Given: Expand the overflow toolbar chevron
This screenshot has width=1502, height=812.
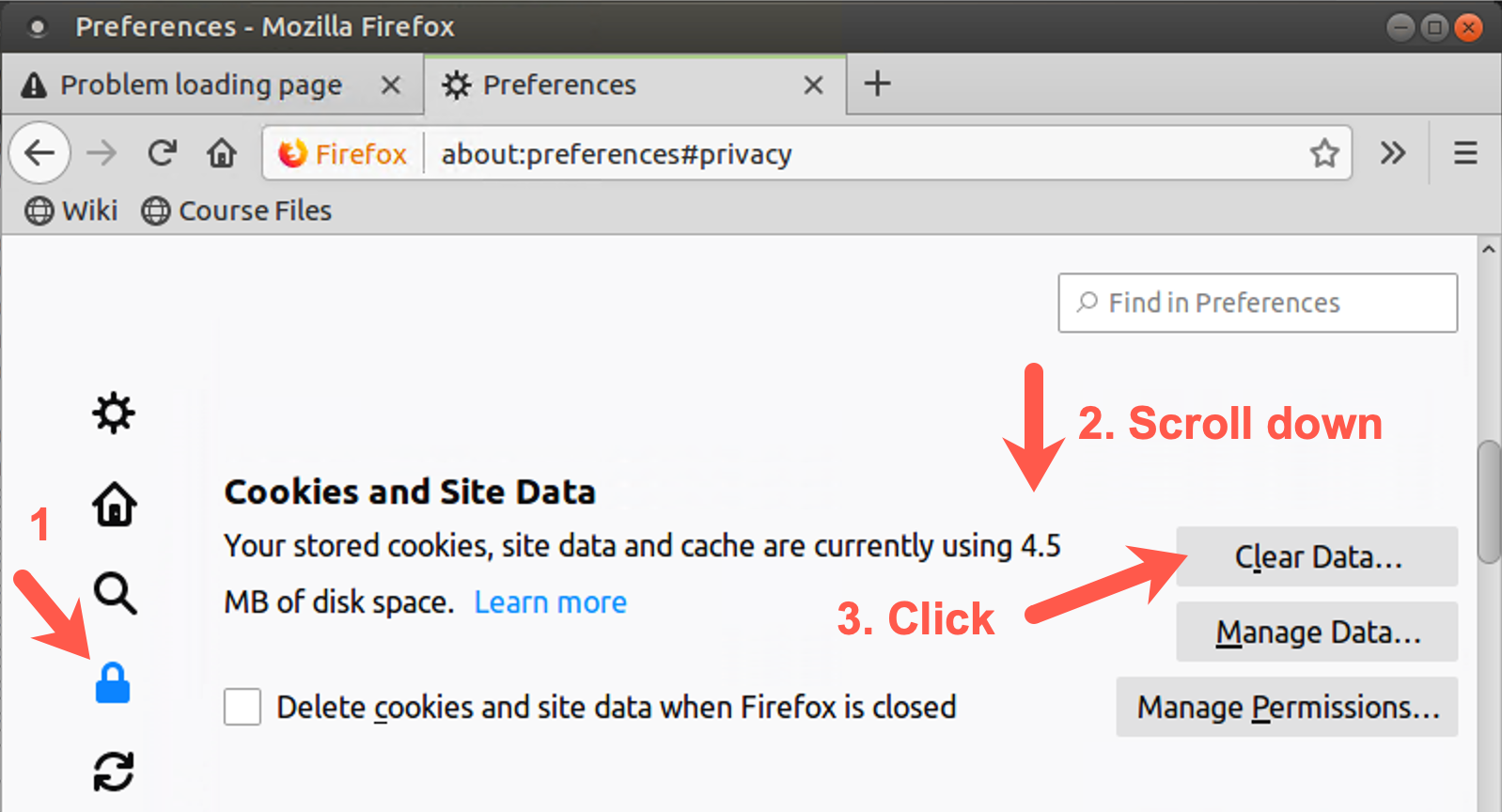Looking at the screenshot, I should click(1393, 153).
